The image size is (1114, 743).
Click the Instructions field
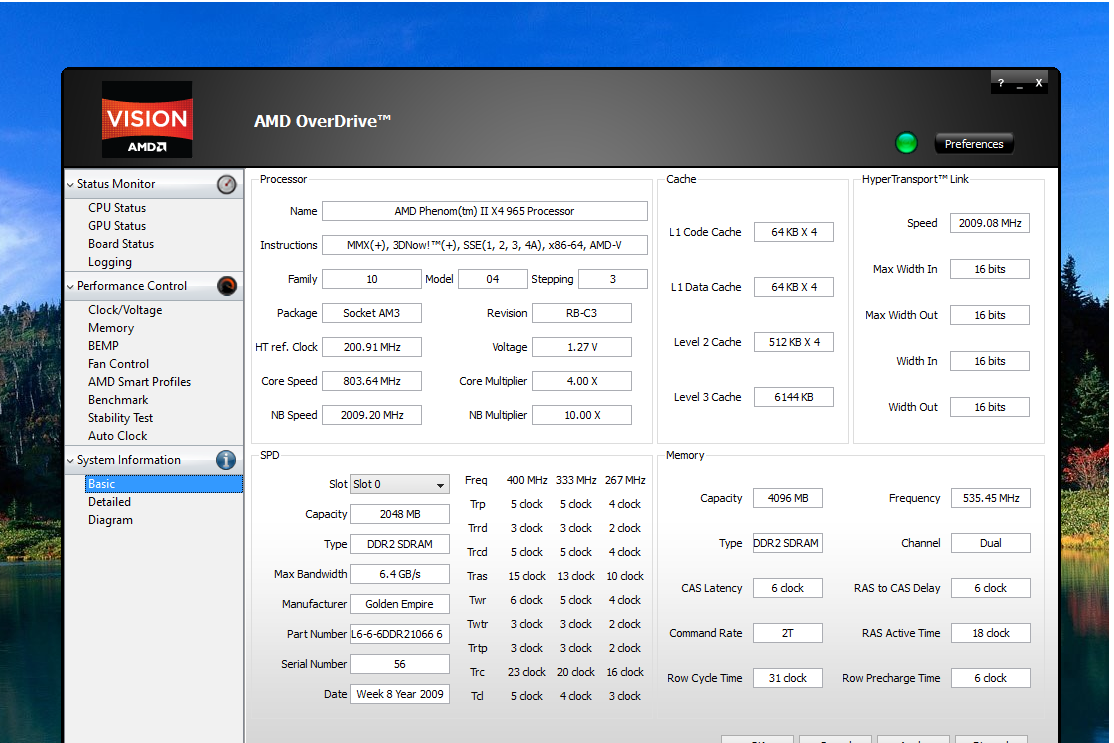point(485,245)
